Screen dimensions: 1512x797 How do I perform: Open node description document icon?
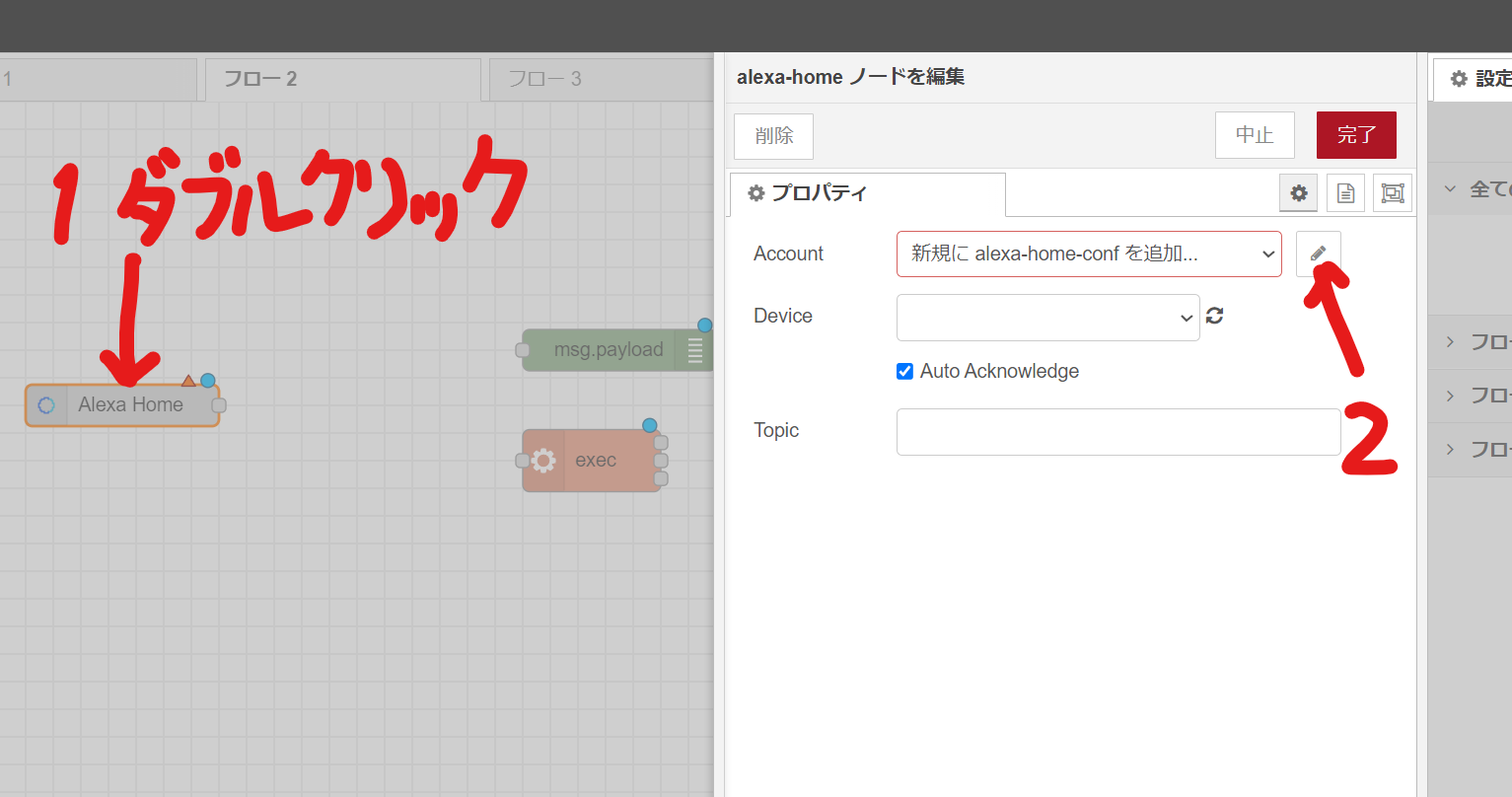coord(1345,193)
